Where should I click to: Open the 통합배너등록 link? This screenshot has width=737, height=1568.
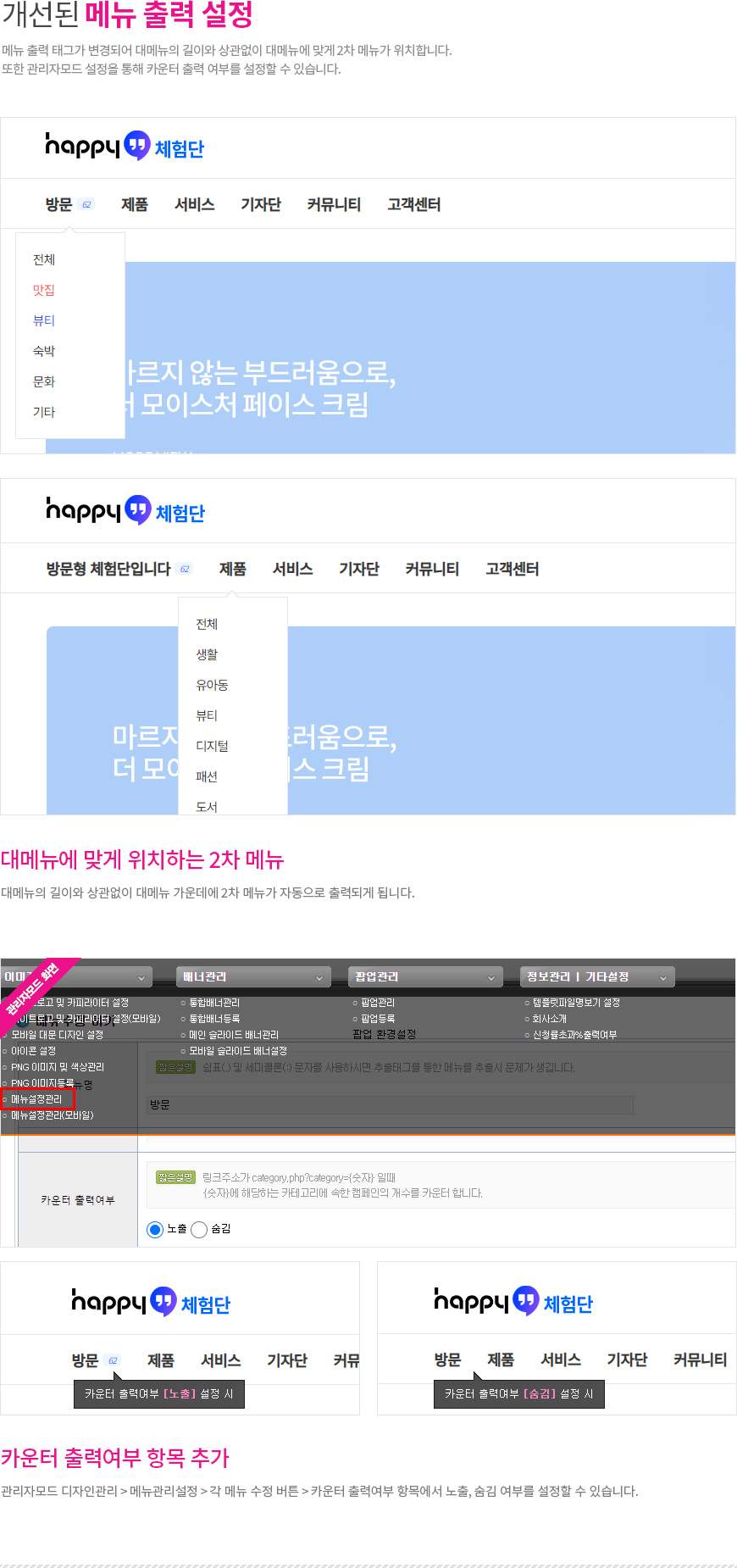[213, 1019]
